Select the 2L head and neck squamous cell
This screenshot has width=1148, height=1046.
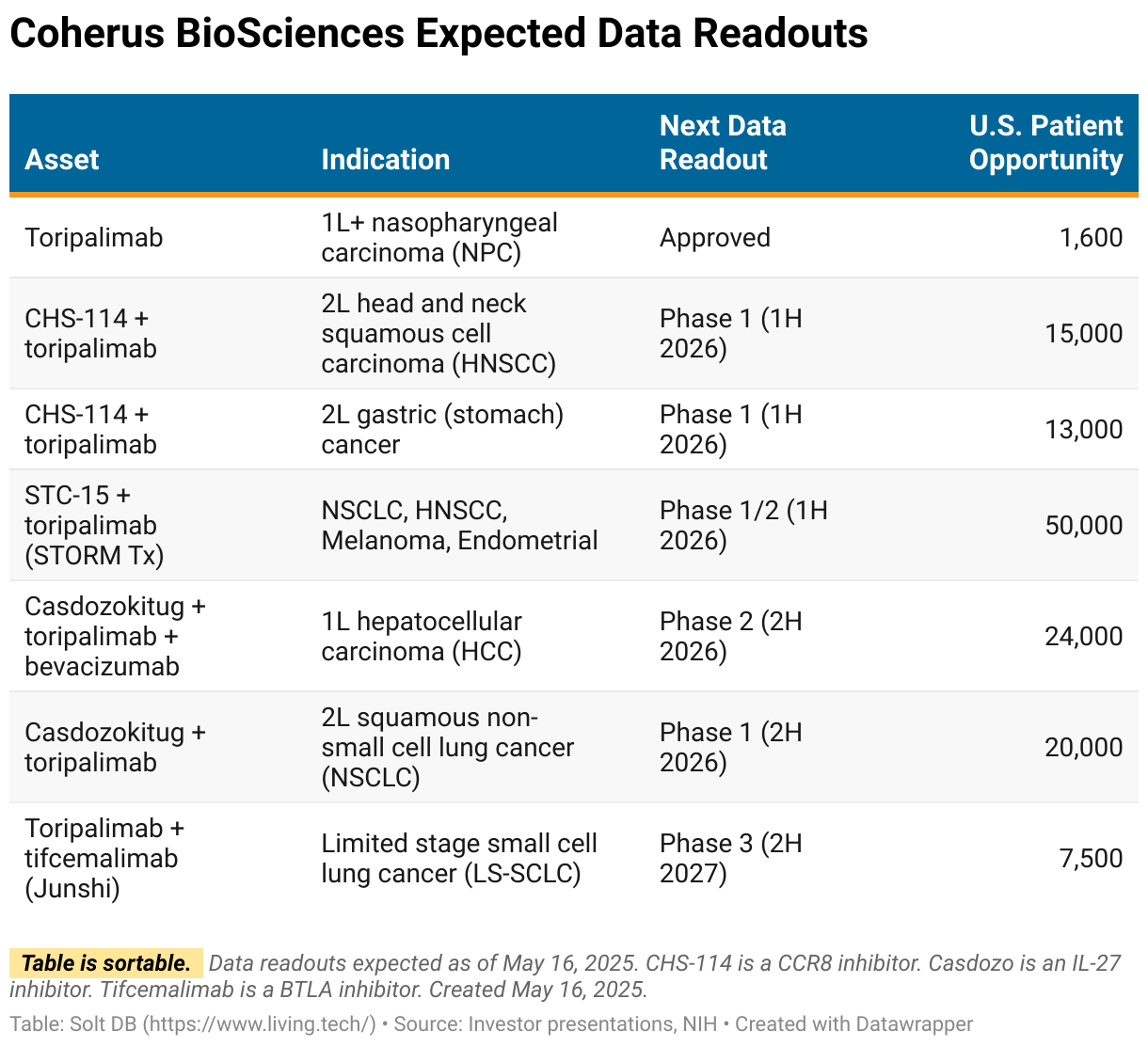(x=438, y=334)
